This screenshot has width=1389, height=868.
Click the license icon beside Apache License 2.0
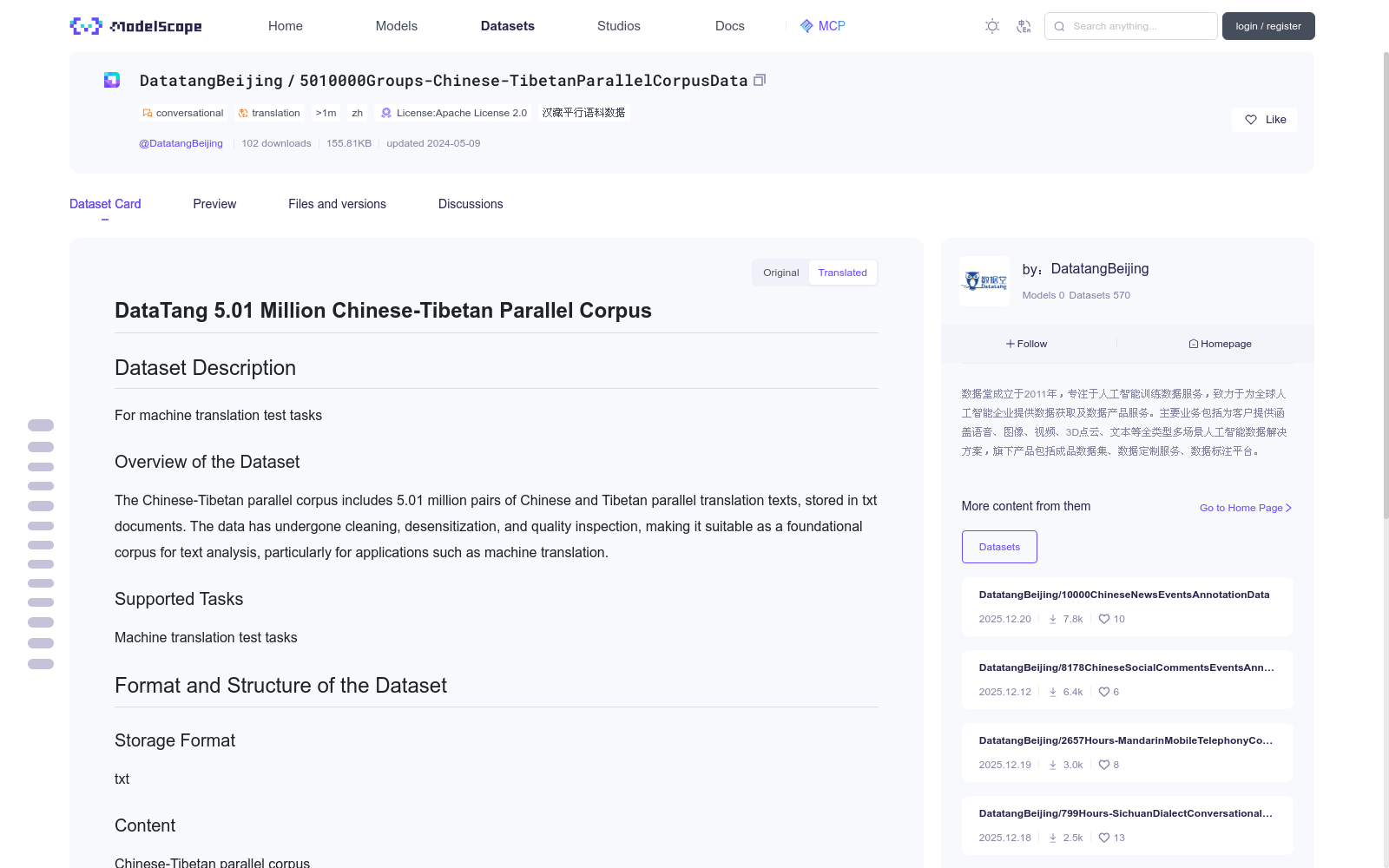pos(386,113)
